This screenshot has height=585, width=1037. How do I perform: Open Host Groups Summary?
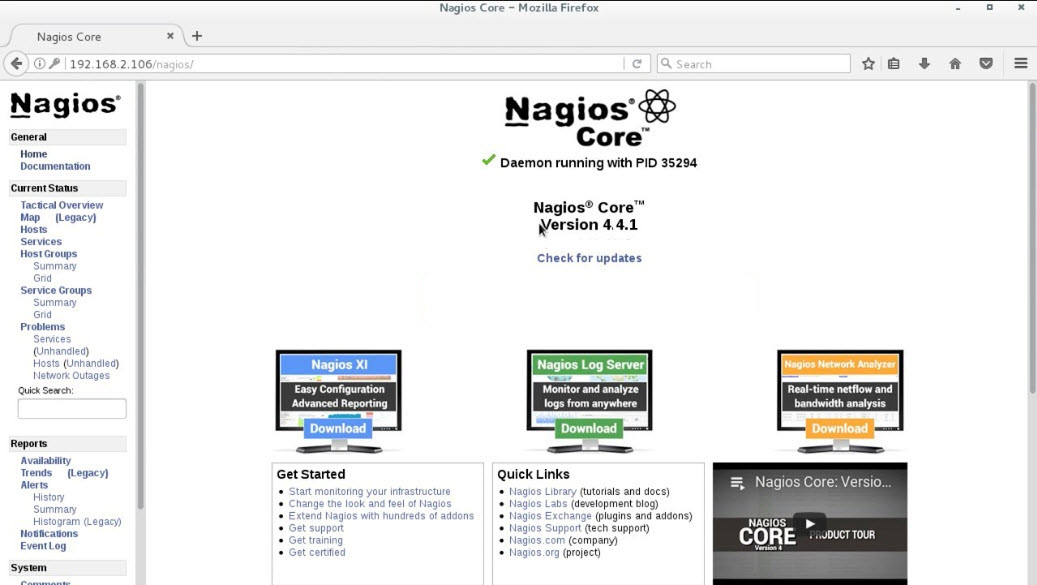click(x=55, y=266)
